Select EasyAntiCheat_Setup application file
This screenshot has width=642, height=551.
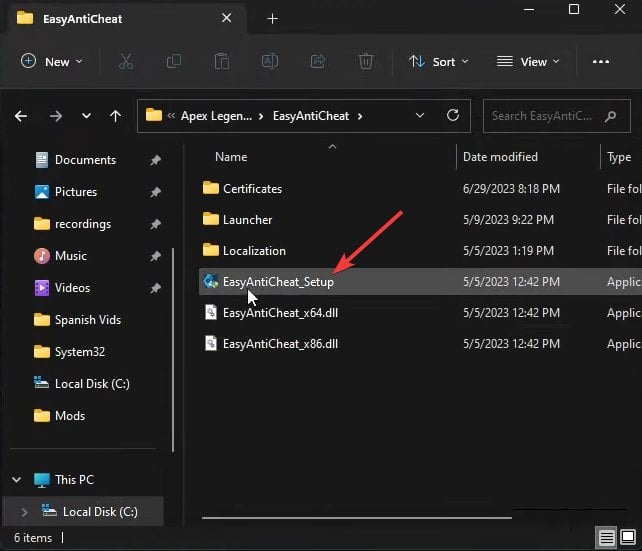point(420,282)
